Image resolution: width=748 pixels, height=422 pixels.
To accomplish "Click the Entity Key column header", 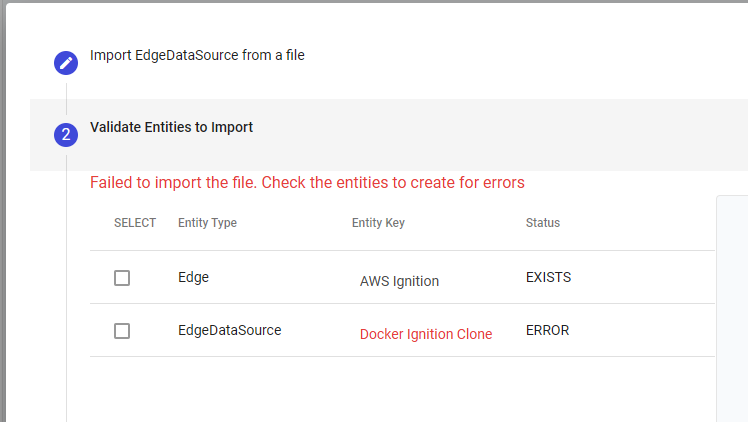I will [378, 223].
